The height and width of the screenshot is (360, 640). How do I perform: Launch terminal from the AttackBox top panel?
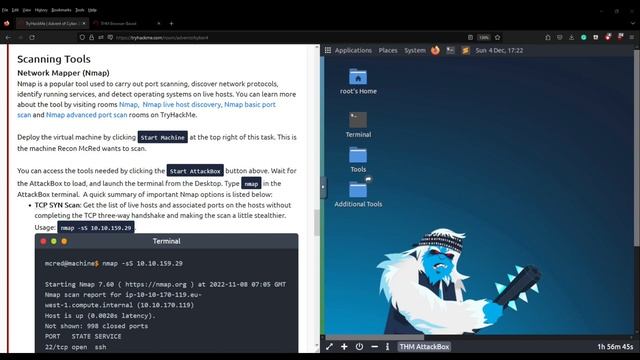[450, 50]
